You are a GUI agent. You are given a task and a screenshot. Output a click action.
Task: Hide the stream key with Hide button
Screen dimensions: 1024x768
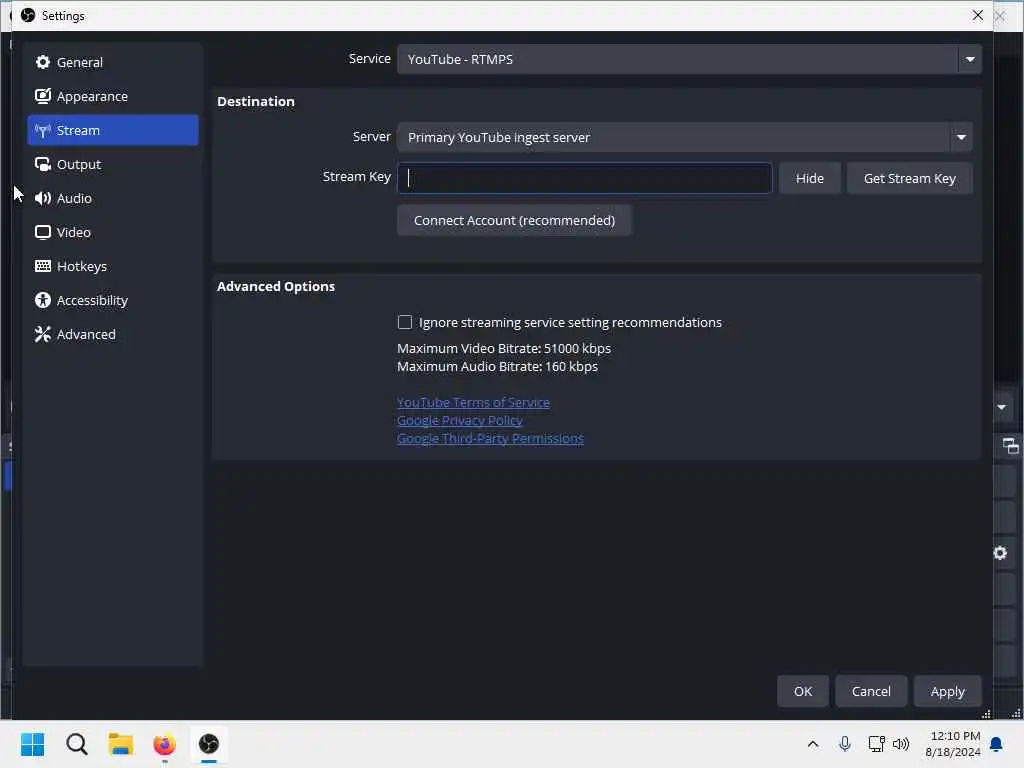809,178
